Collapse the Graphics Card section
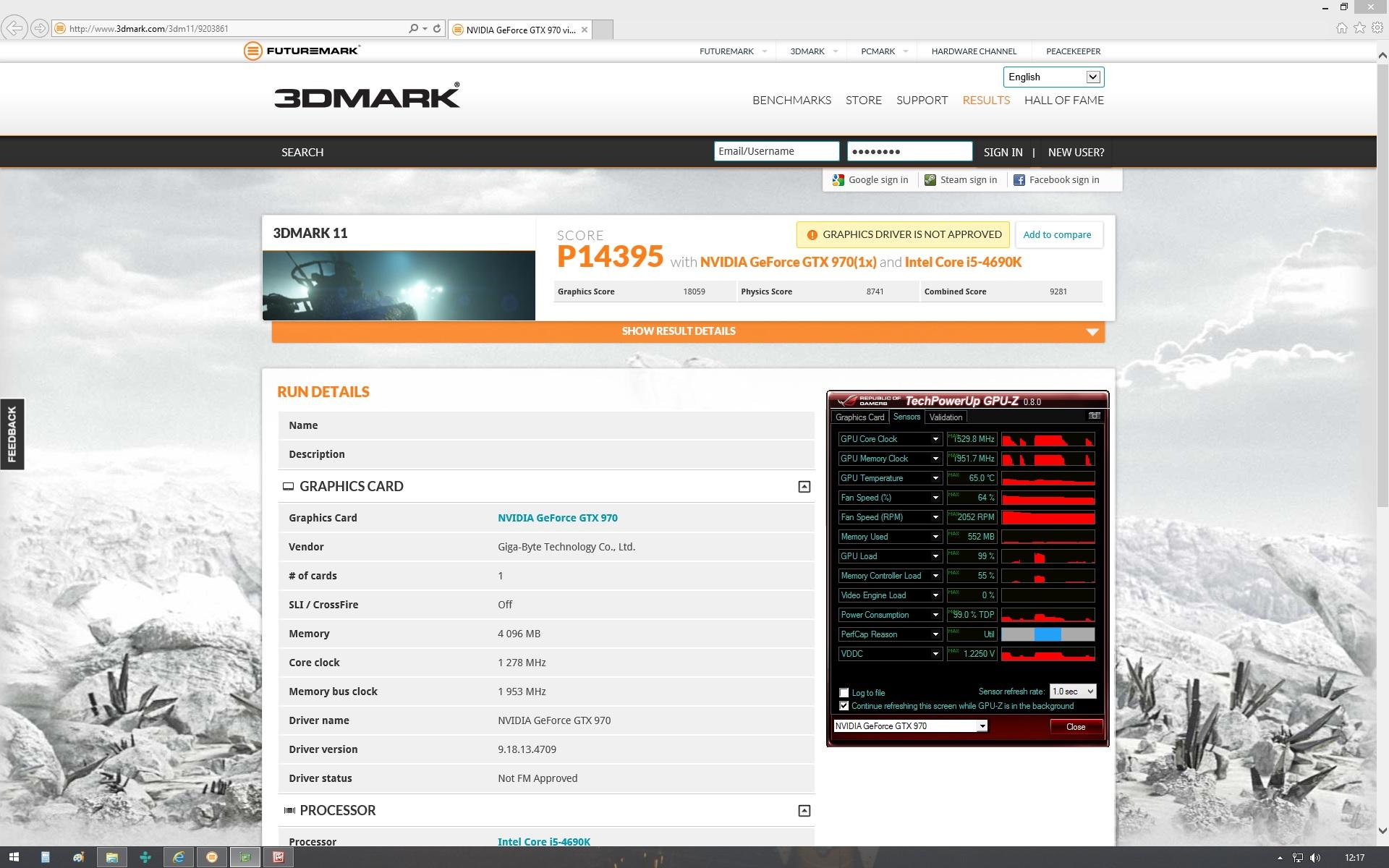1389x868 pixels. pos(804,487)
